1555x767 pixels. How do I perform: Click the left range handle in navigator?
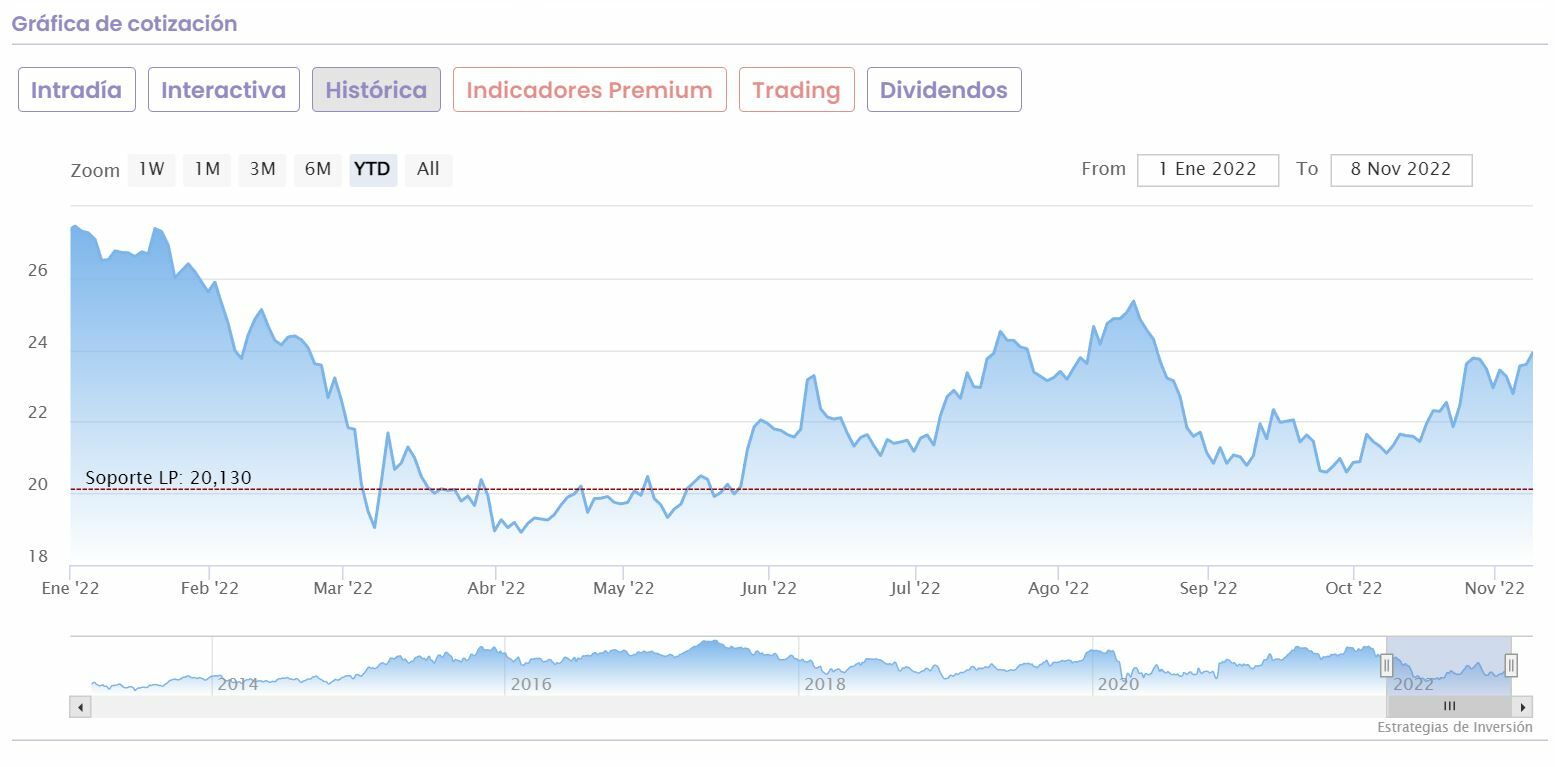pyautogui.click(x=1387, y=665)
